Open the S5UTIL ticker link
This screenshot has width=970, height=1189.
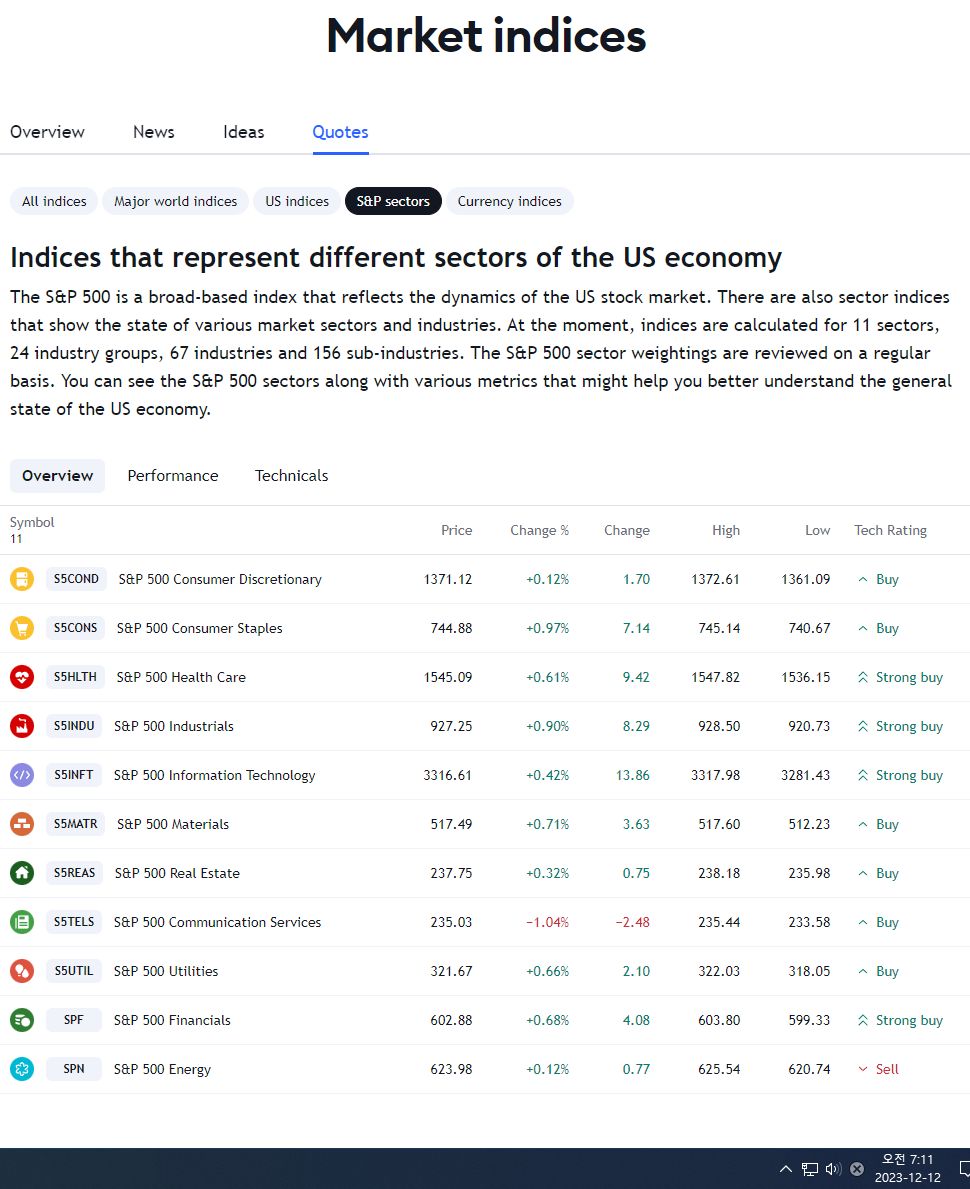tap(74, 971)
